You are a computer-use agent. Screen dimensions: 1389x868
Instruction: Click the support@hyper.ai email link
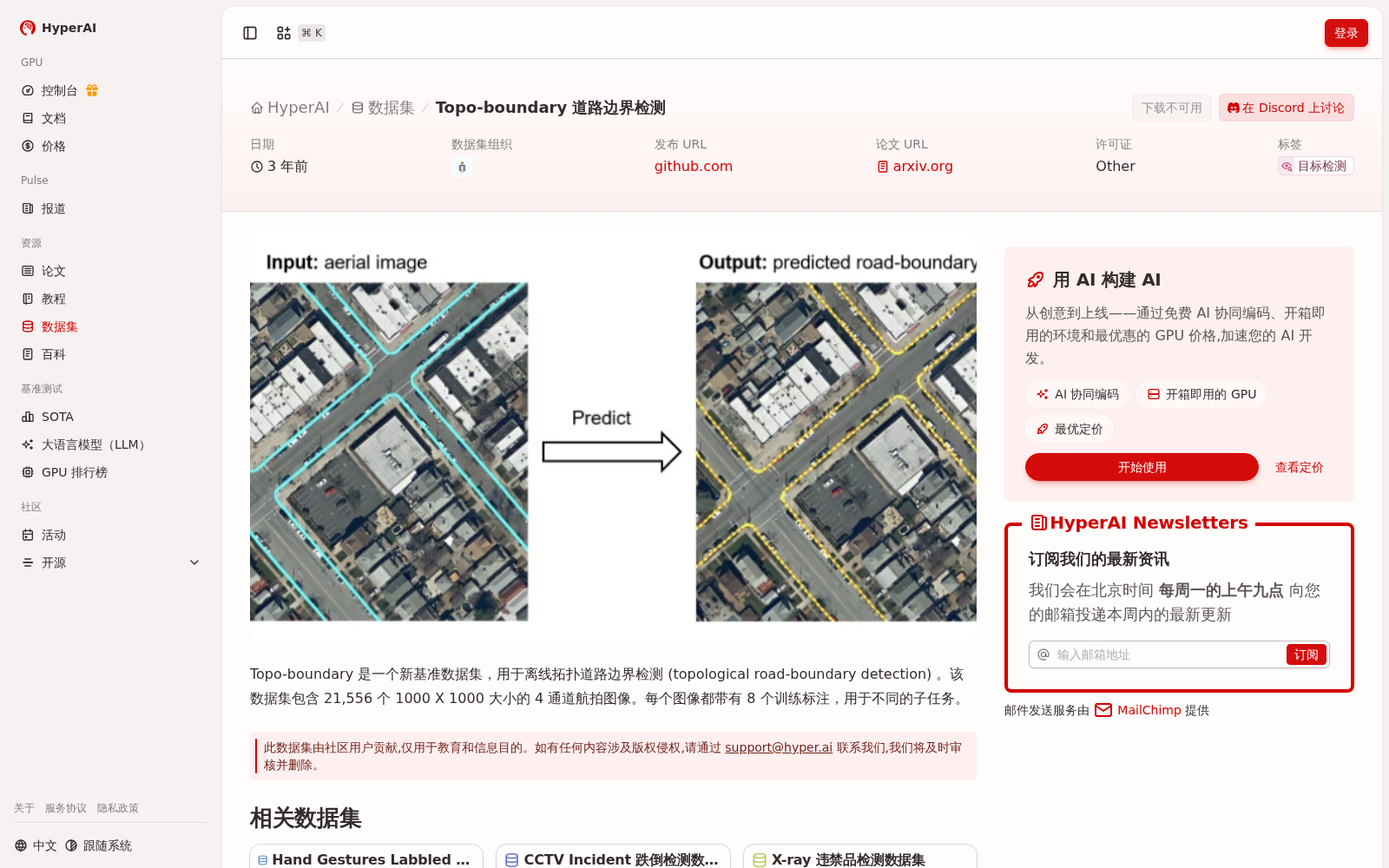click(x=779, y=747)
